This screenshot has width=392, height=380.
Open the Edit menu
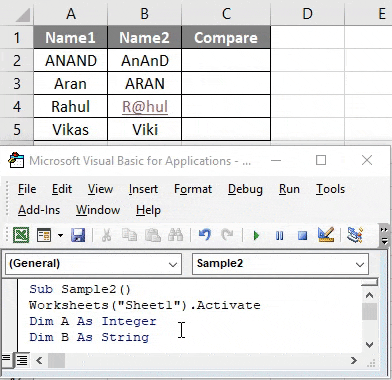[x=62, y=189]
